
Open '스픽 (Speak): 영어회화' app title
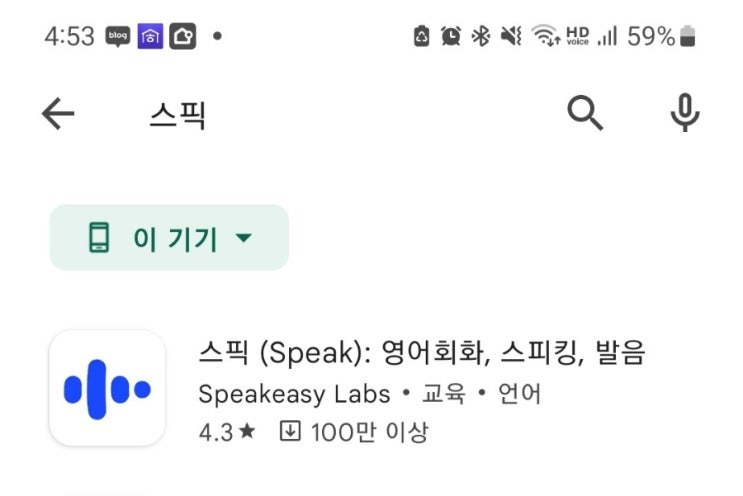(x=422, y=353)
